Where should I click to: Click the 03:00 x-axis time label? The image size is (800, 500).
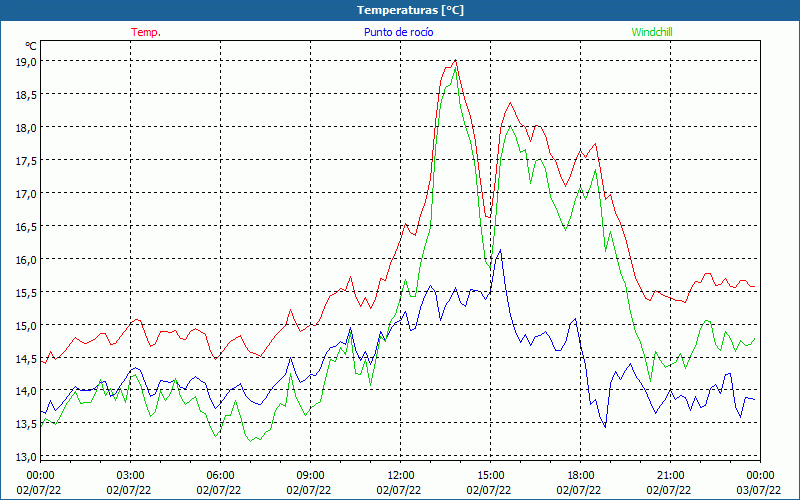pos(130,476)
